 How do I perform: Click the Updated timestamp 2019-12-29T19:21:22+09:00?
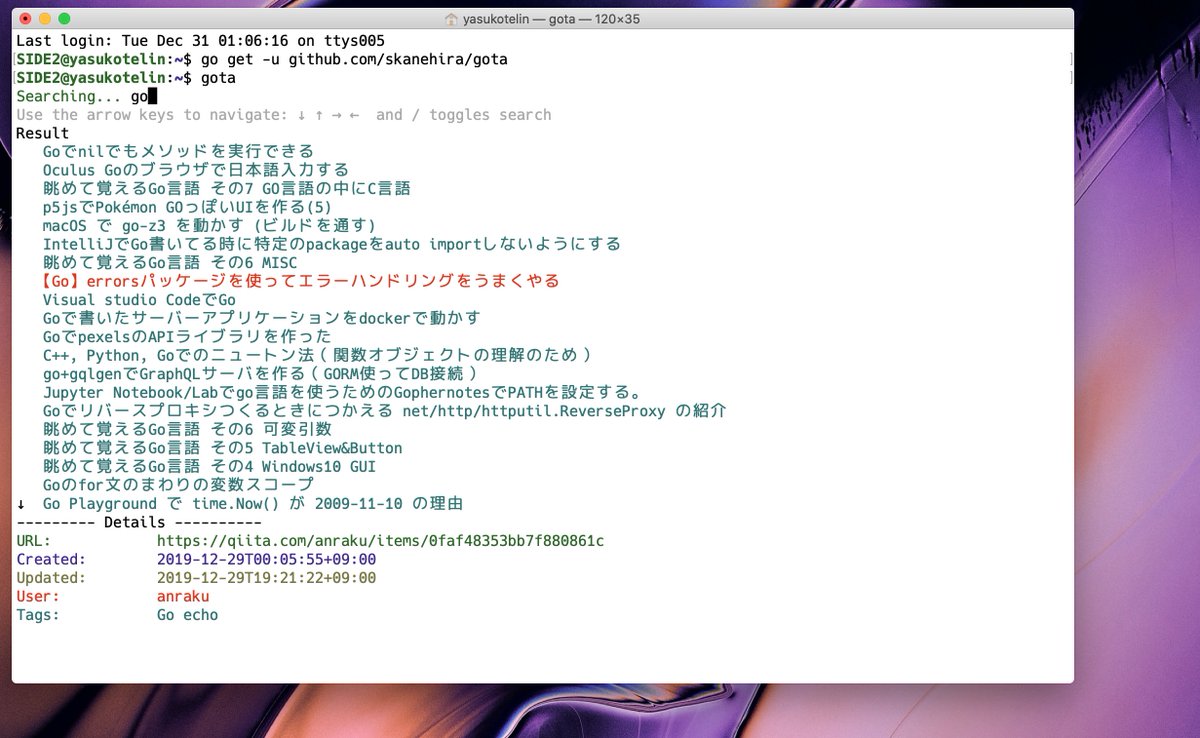point(267,578)
